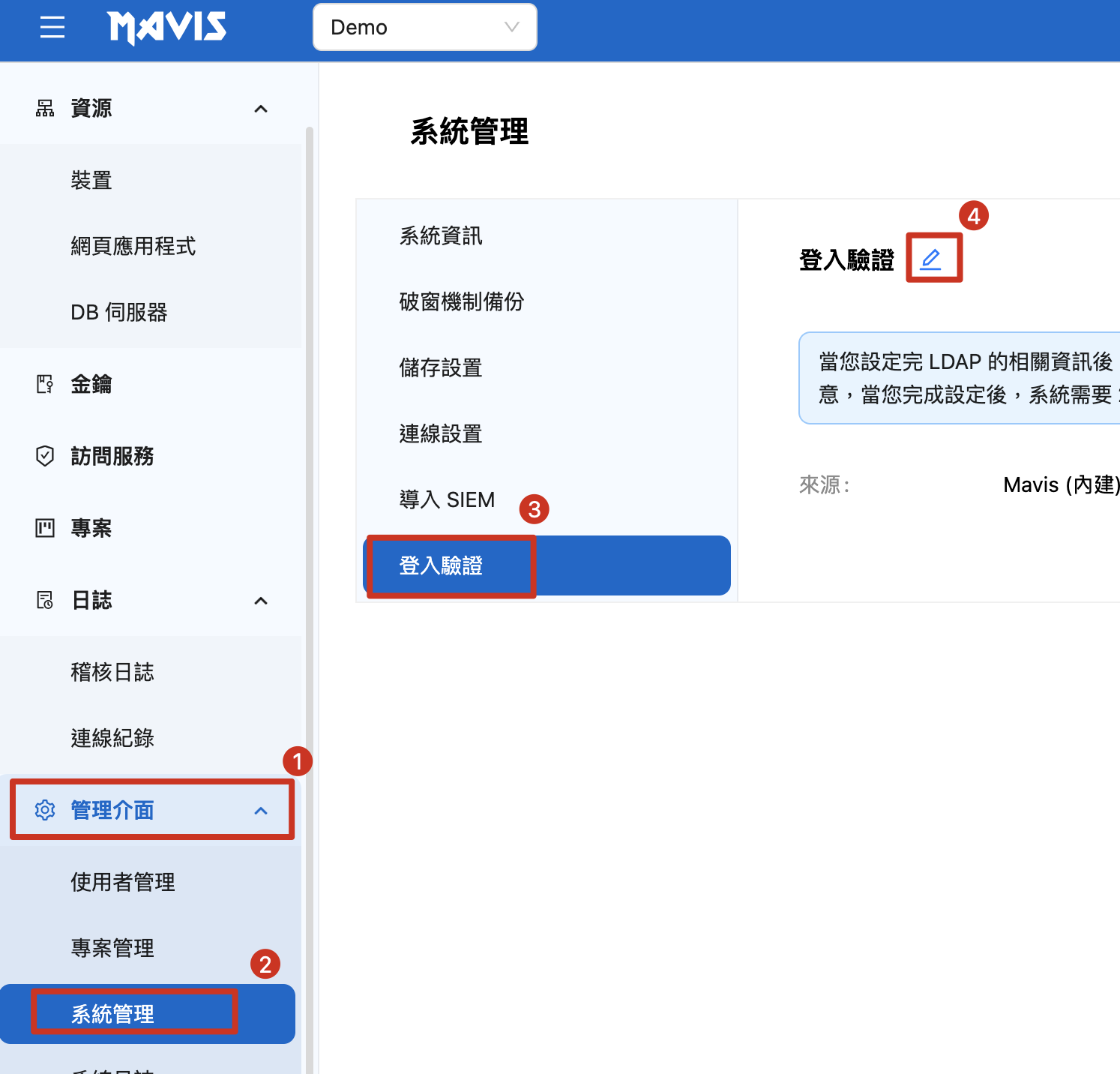Click the resource icon next to 資源
The image size is (1120, 1074).
coord(45,109)
